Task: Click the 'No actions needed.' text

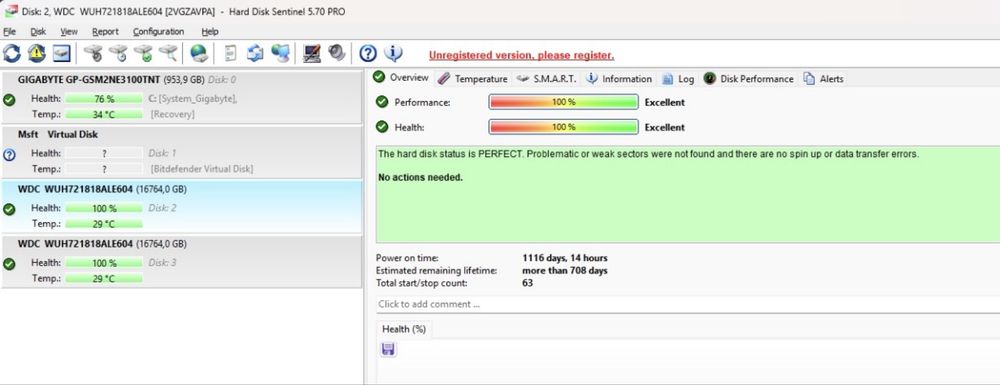Action: point(420,177)
